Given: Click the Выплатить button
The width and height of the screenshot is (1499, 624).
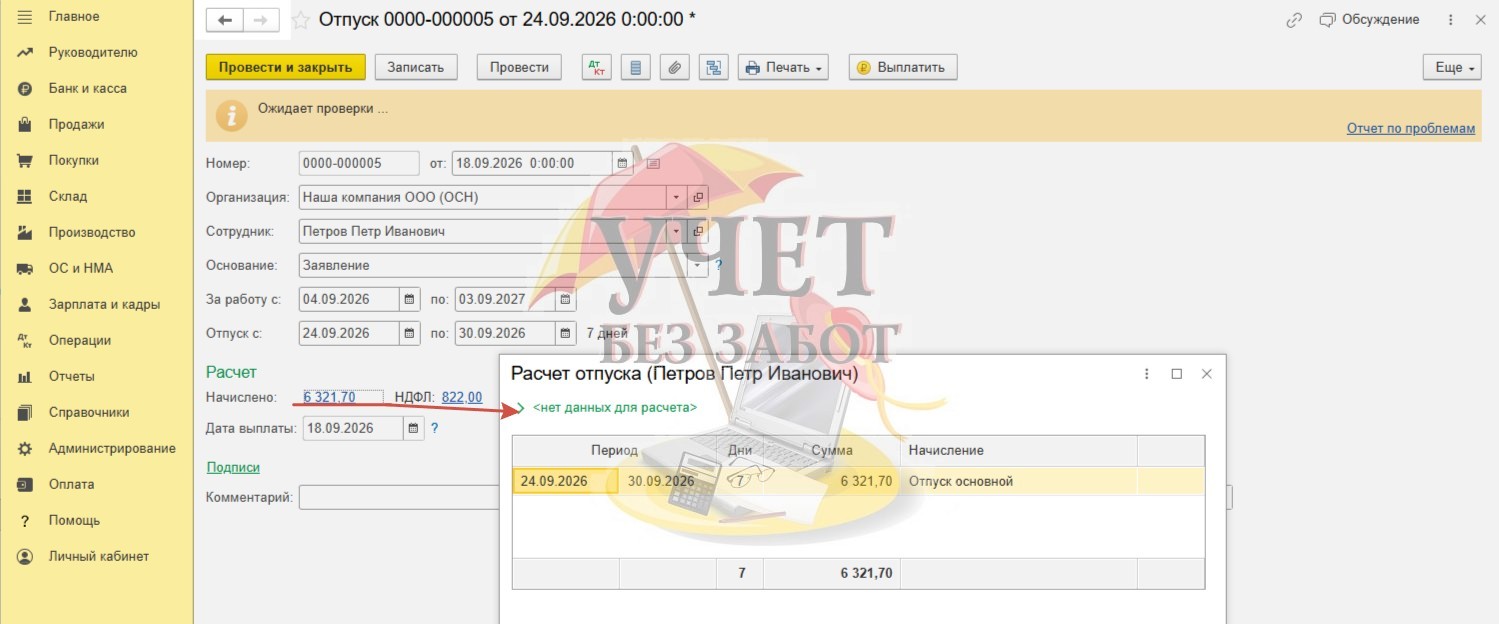Looking at the screenshot, I should point(903,67).
